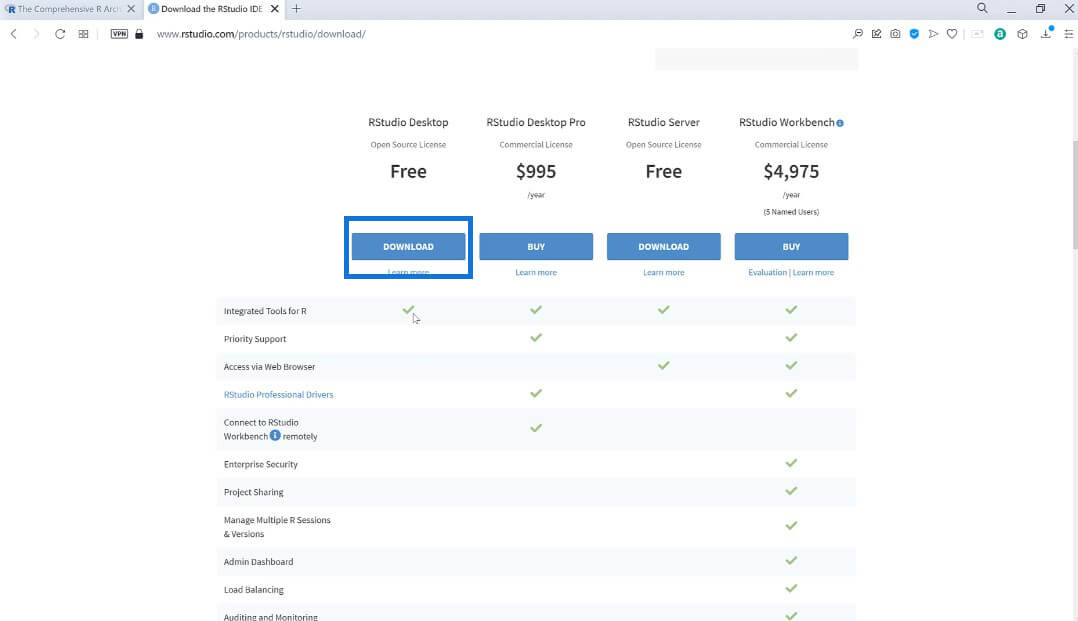Viewport: 1078px width, 621px height.
Task: Download RStudio Server
Action: 663,246
